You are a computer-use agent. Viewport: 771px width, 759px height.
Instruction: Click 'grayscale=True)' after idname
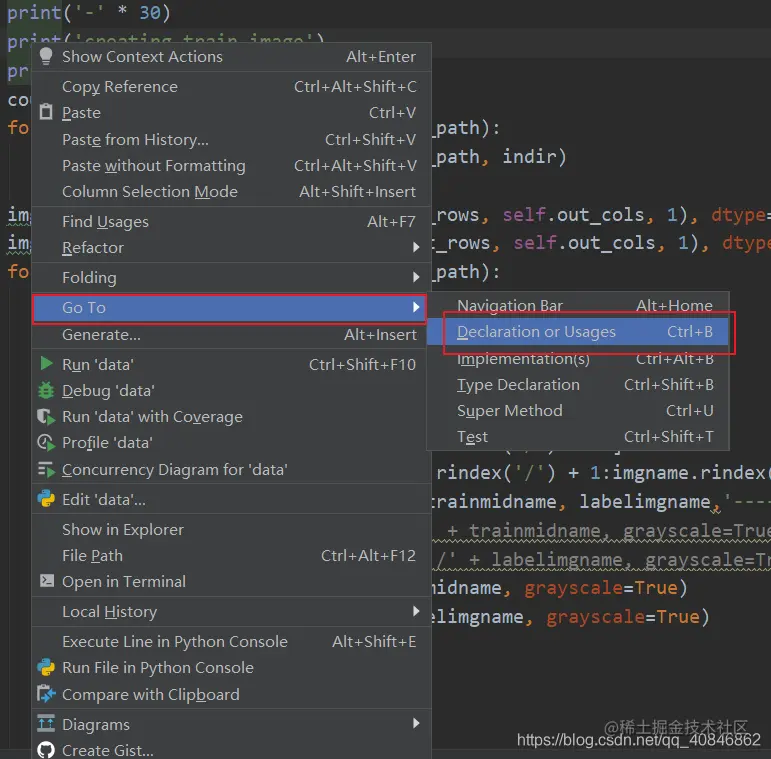tap(605, 588)
